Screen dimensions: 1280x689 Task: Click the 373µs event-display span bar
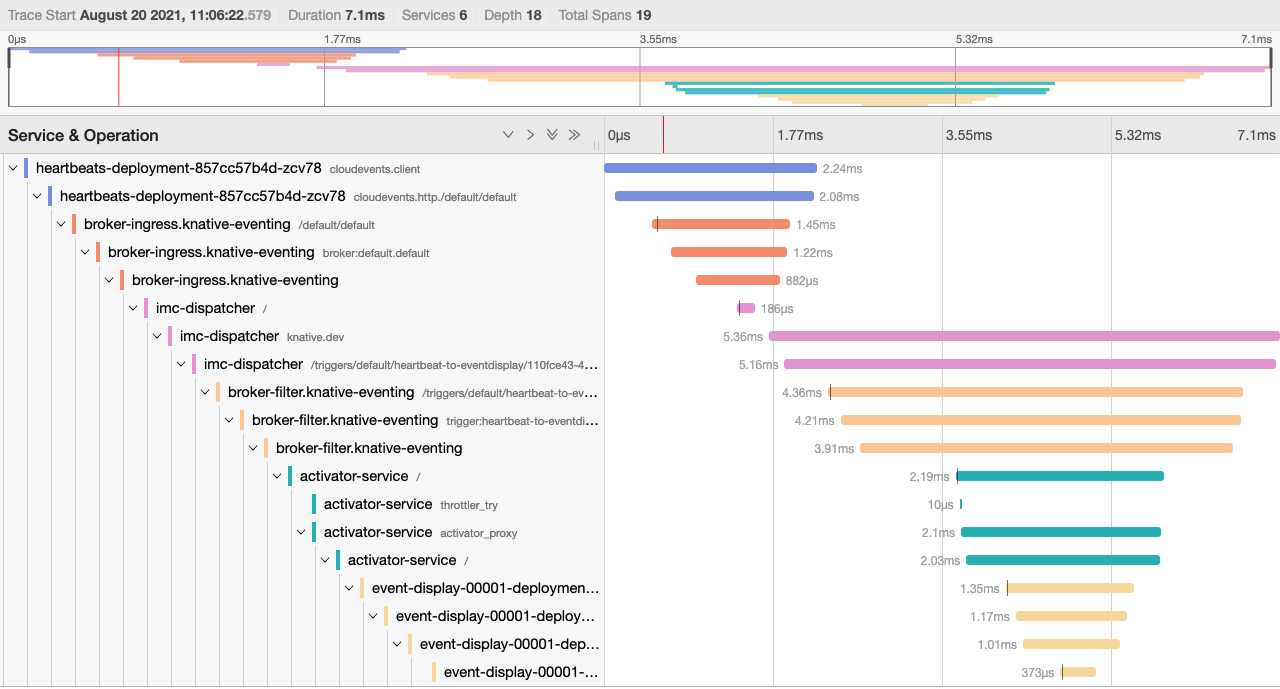pyautogui.click(x=1079, y=672)
